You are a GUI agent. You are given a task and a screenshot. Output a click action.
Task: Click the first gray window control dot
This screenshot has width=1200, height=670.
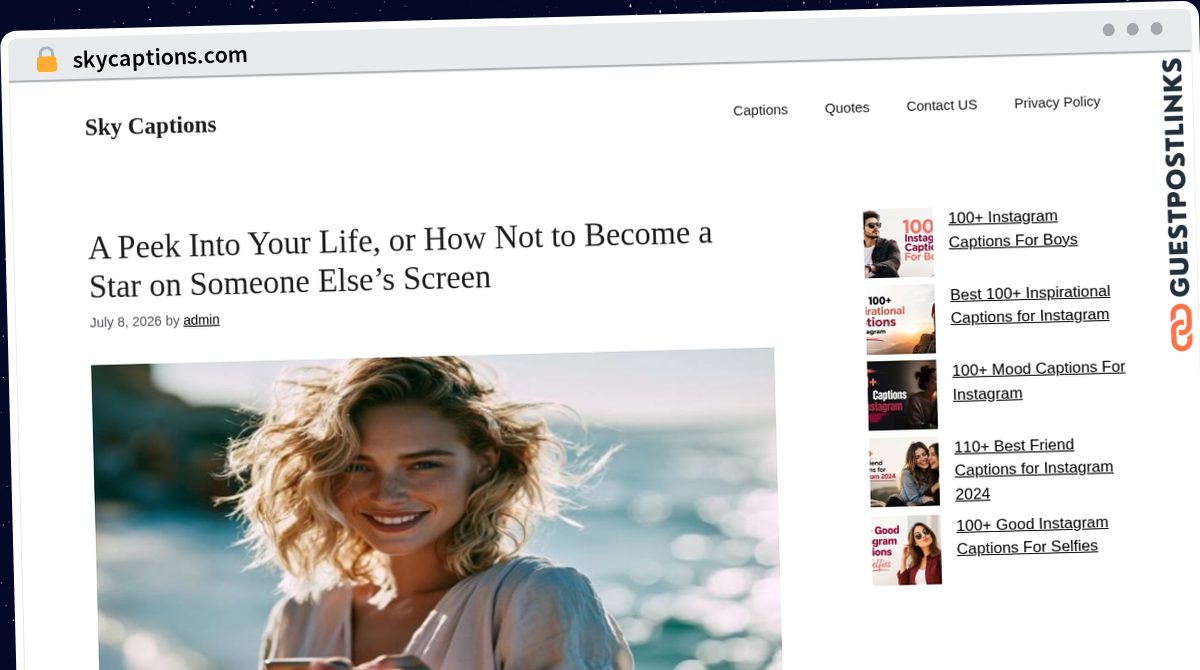1108,30
